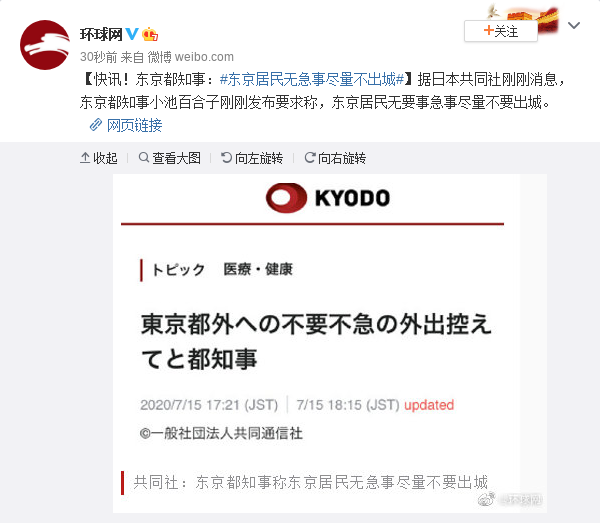Open hashtag 东京居民无急事尽量不出城
The width and height of the screenshot is (600, 523).
click(311, 79)
